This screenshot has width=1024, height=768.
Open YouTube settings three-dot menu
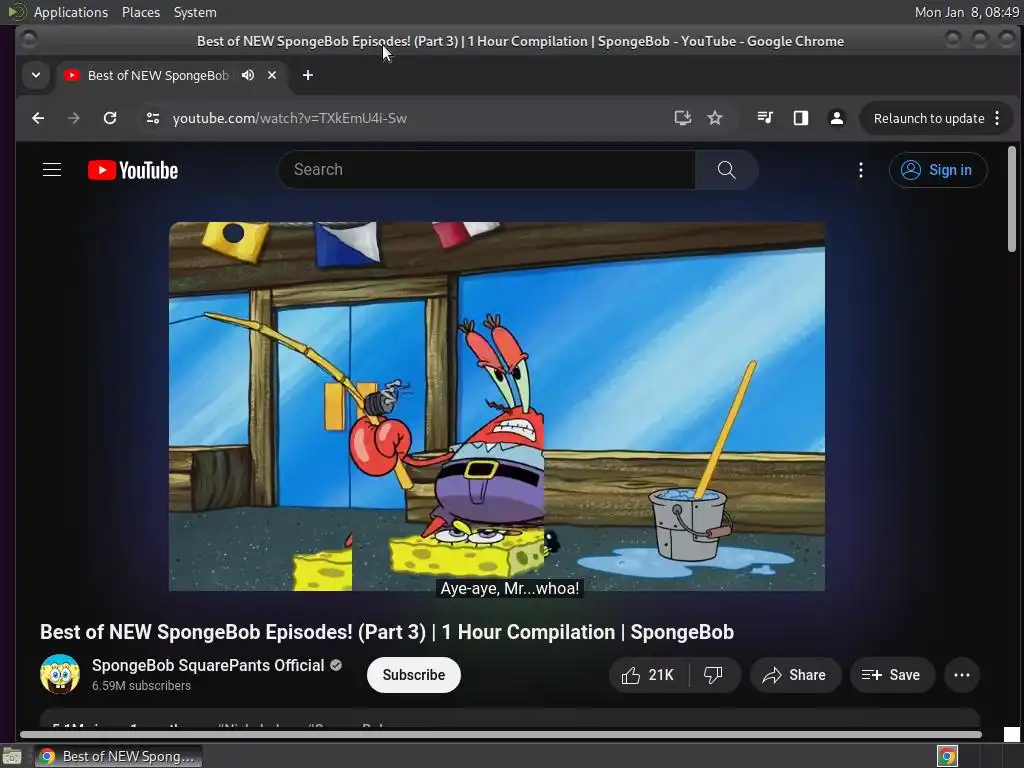click(861, 170)
